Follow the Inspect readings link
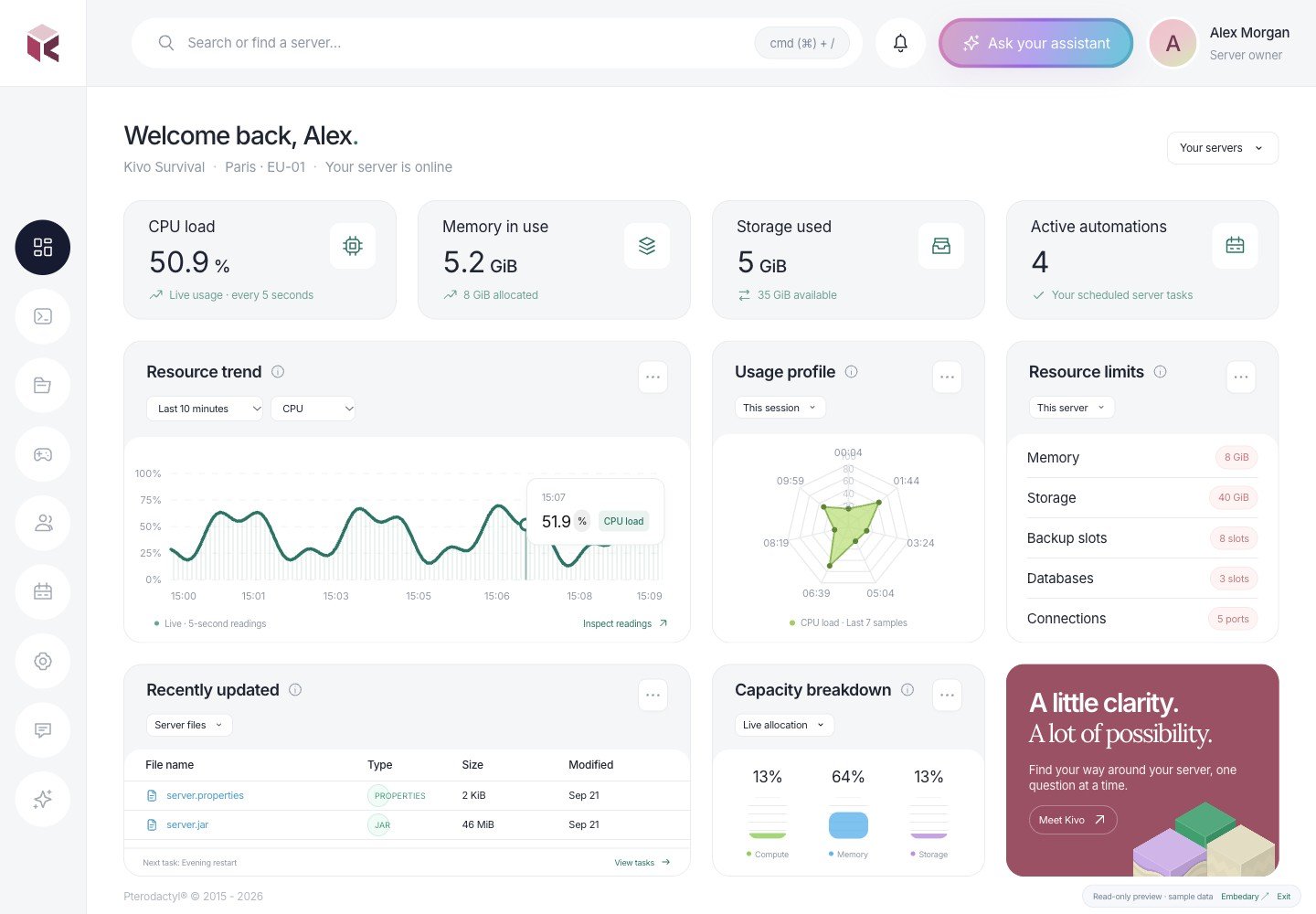Screen dimensions: 1316x914 coord(625,624)
